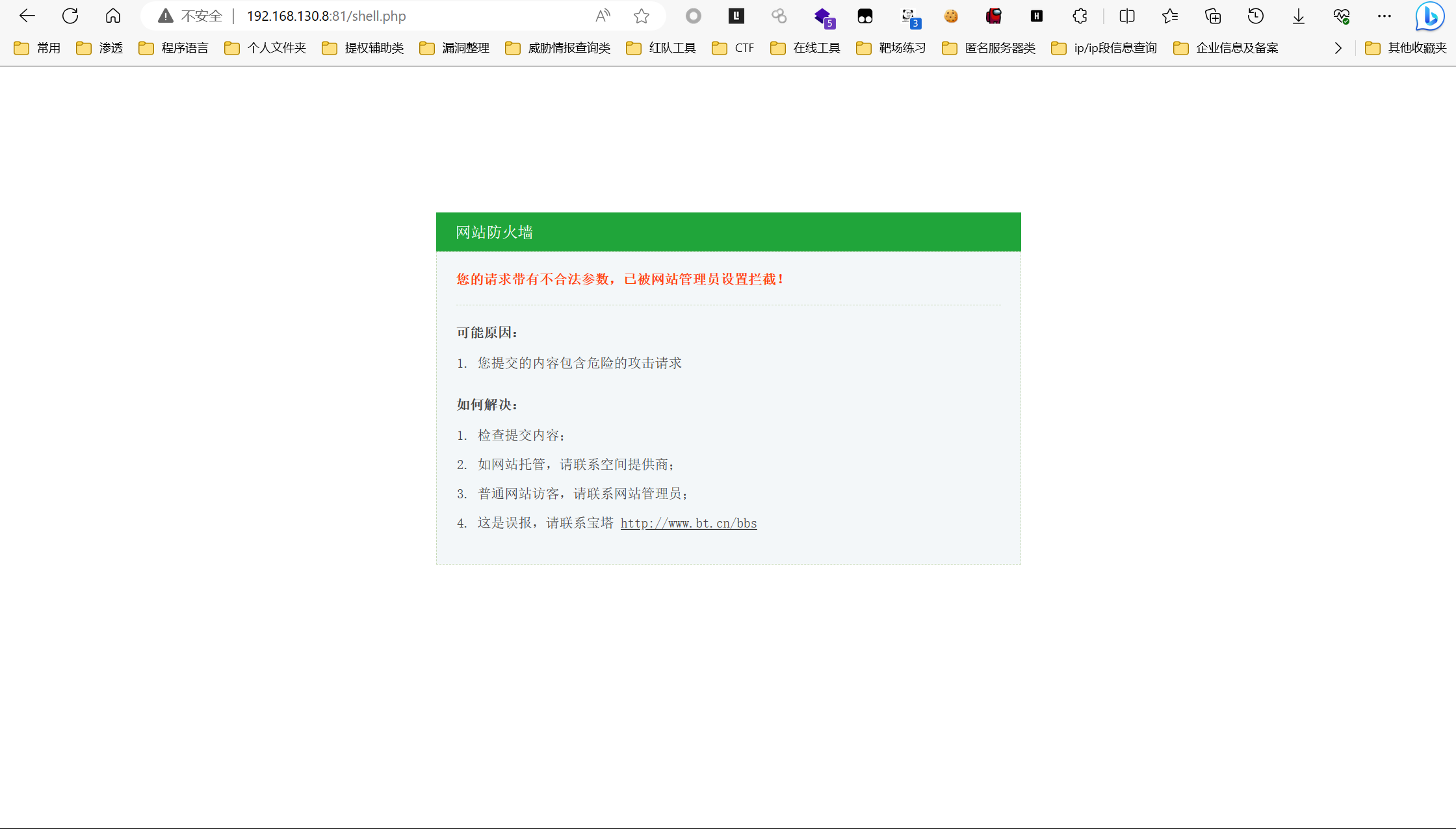
Task: Click the not secure warning icon
Action: click(166, 16)
